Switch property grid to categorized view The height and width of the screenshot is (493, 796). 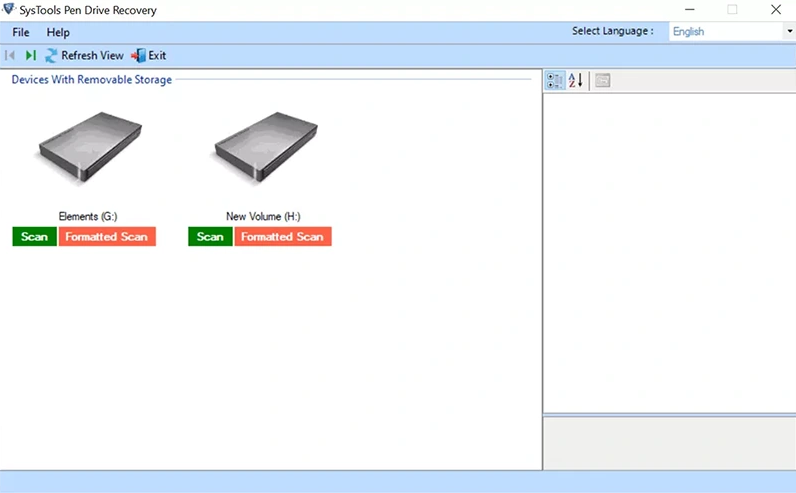click(555, 80)
